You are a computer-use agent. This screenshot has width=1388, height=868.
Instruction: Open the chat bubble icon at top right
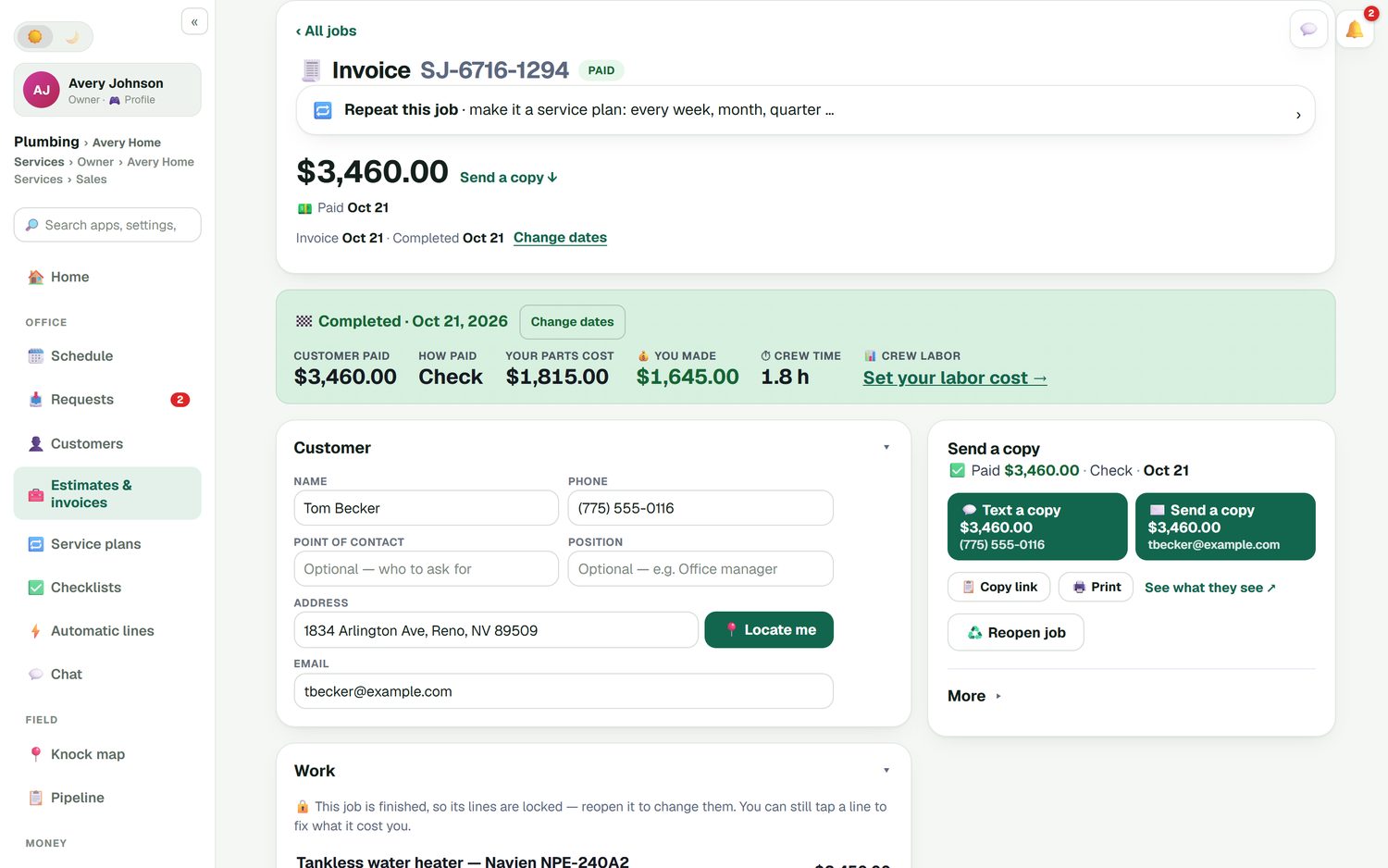1308,30
